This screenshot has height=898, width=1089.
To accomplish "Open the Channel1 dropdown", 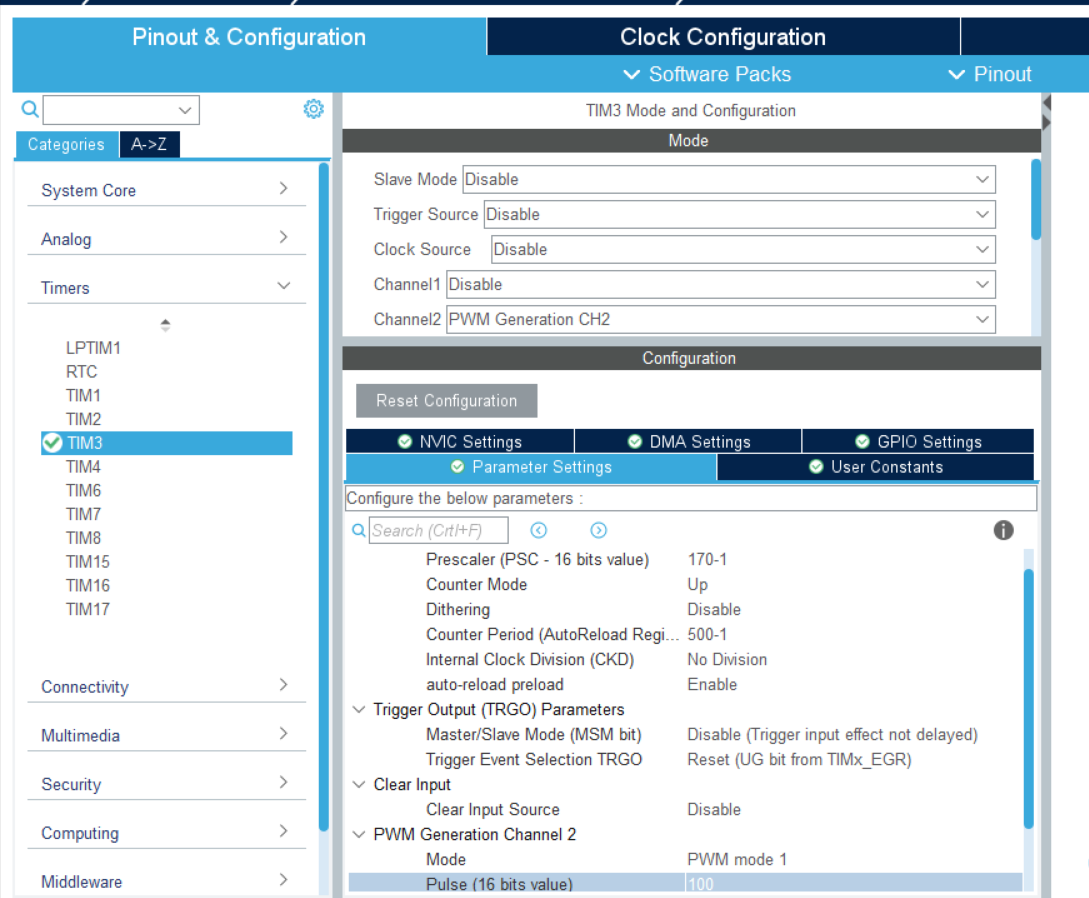I will pyautogui.click(x=720, y=284).
